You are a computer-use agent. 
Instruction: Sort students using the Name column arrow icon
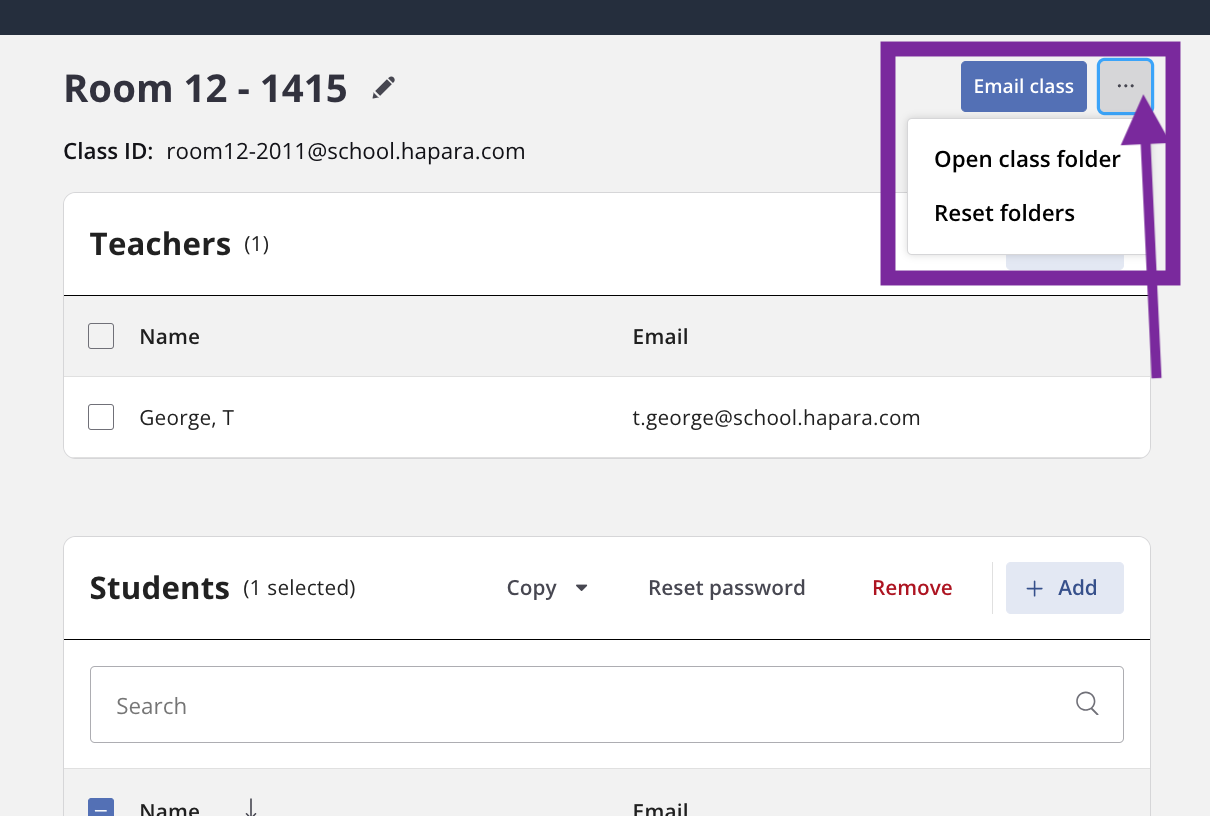[x=250, y=808]
